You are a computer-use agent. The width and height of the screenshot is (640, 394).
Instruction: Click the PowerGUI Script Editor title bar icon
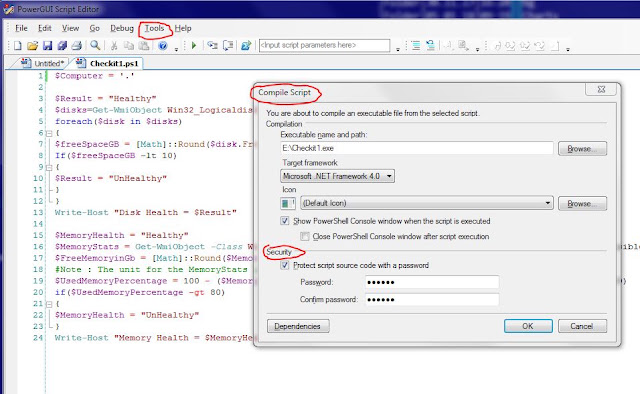pyautogui.click(x=9, y=9)
